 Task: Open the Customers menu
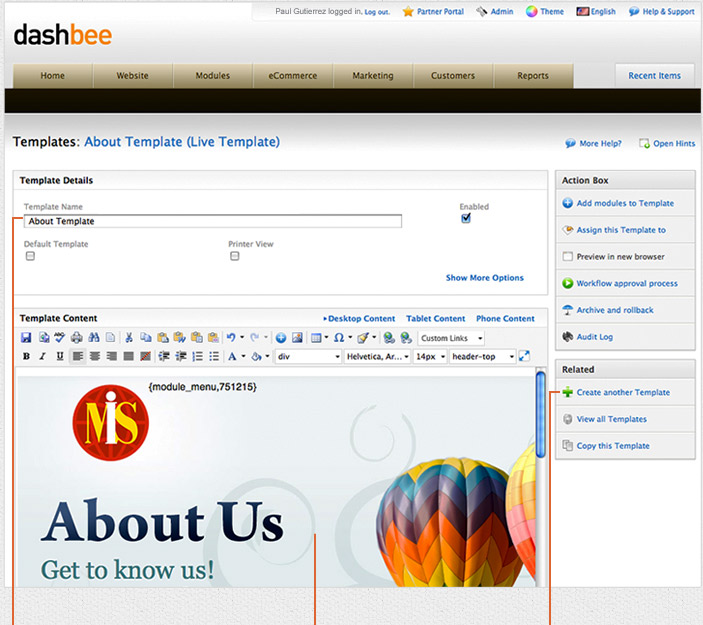pyautogui.click(x=453, y=76)
